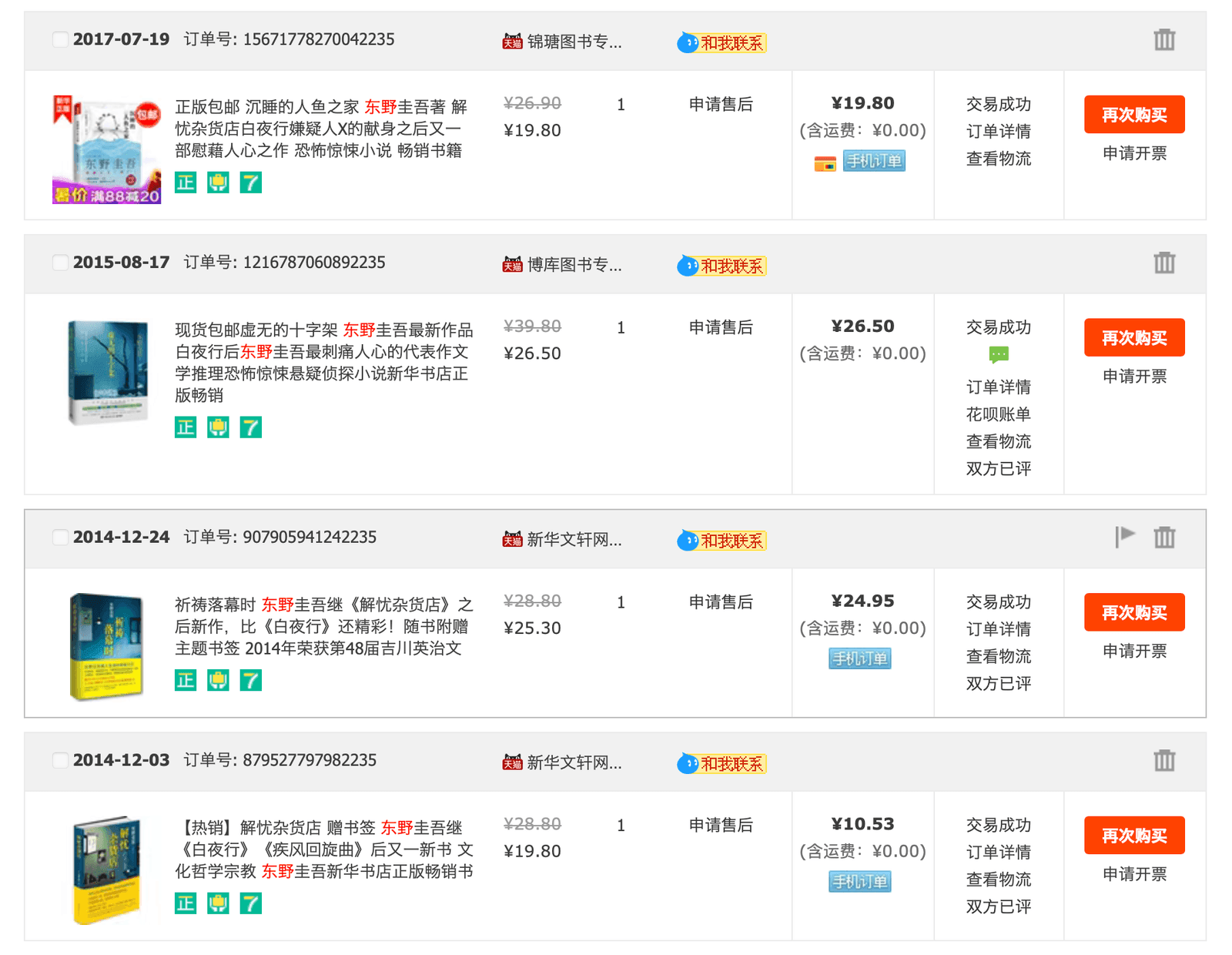
Task: Click 申请售后 for 解忧杂货店 order
Action: pyautogui.click(x=721, y=825)
